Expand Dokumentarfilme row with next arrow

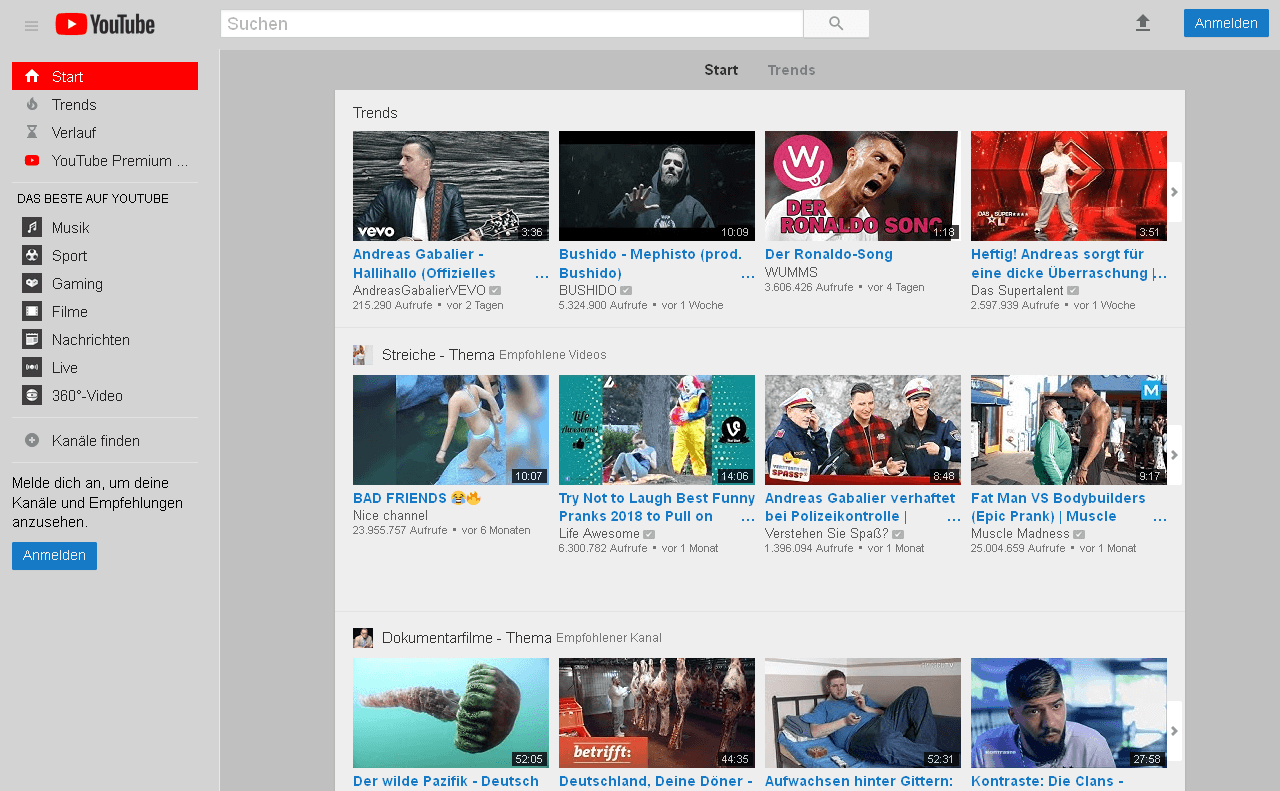(1175, 731)
